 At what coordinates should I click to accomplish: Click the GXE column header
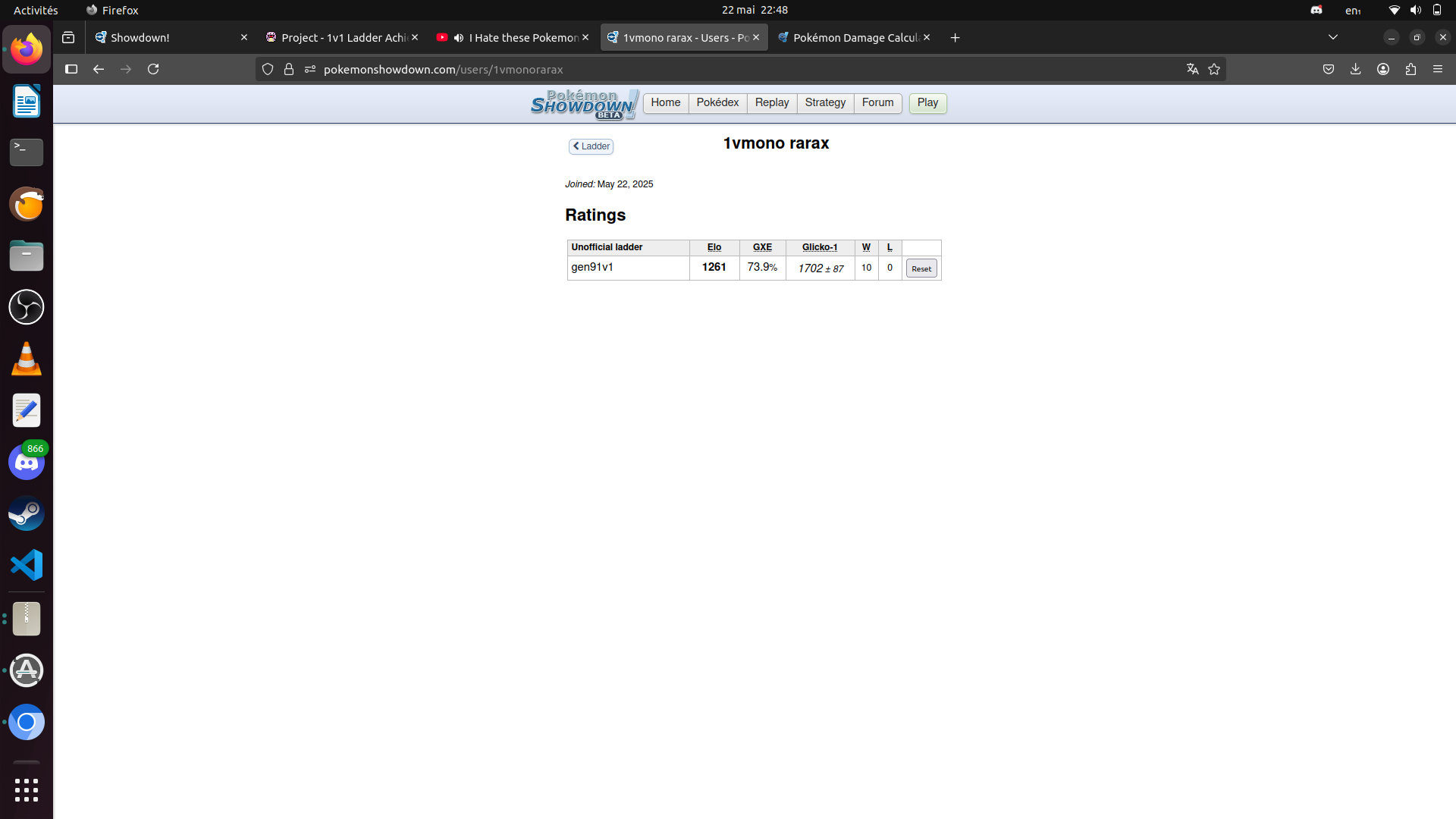pyautogui.click(x=762, y=247)
